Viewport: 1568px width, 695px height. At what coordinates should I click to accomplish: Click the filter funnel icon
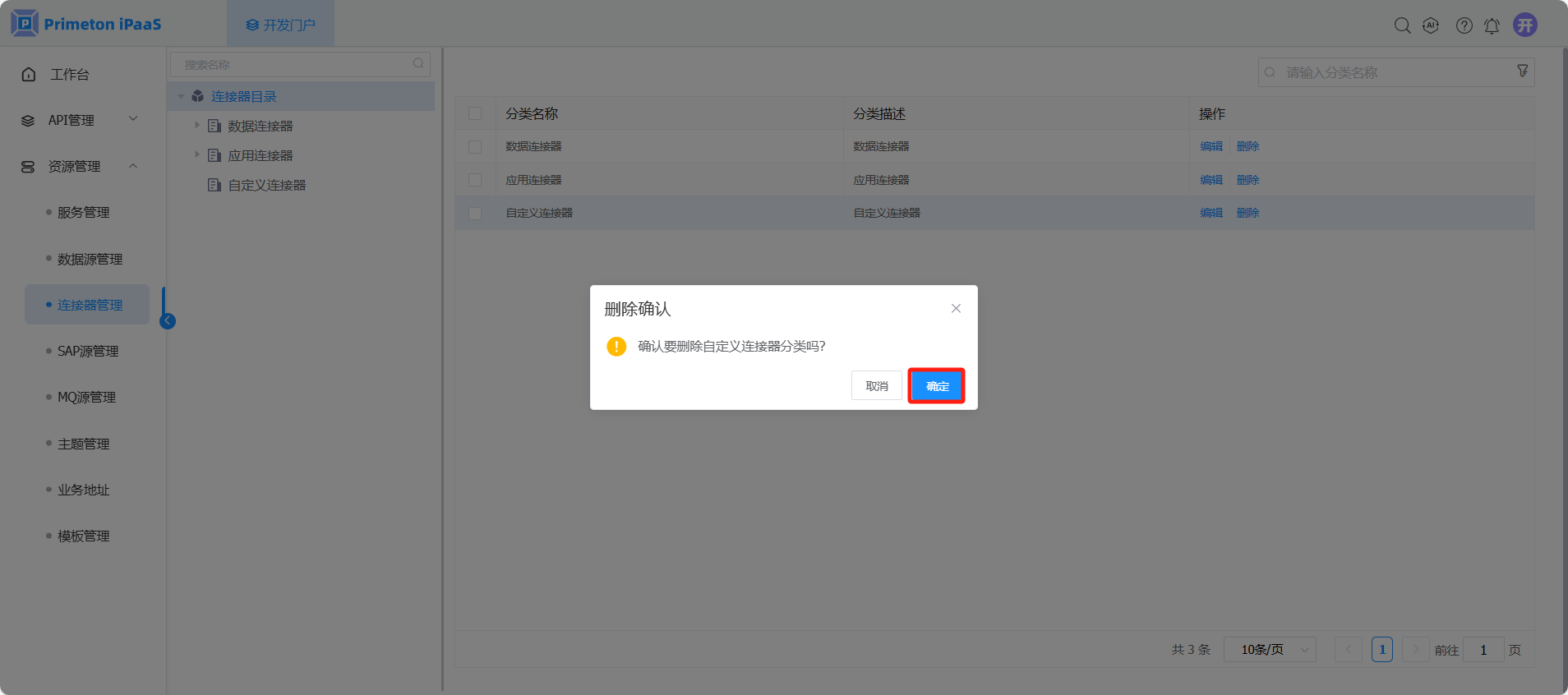pos(1522,71)
